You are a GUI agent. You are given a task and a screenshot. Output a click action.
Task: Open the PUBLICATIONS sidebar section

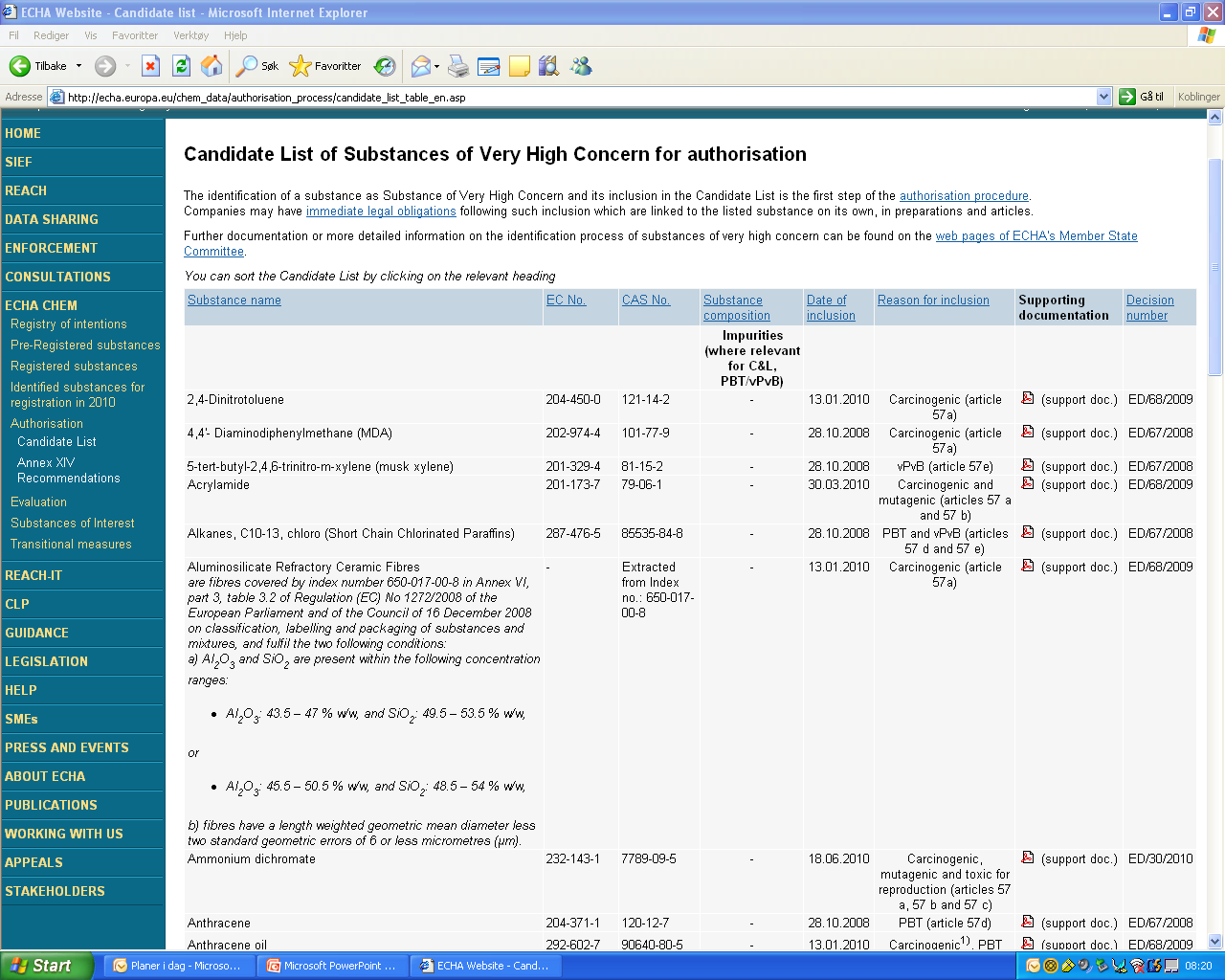[x=51, y=805]
